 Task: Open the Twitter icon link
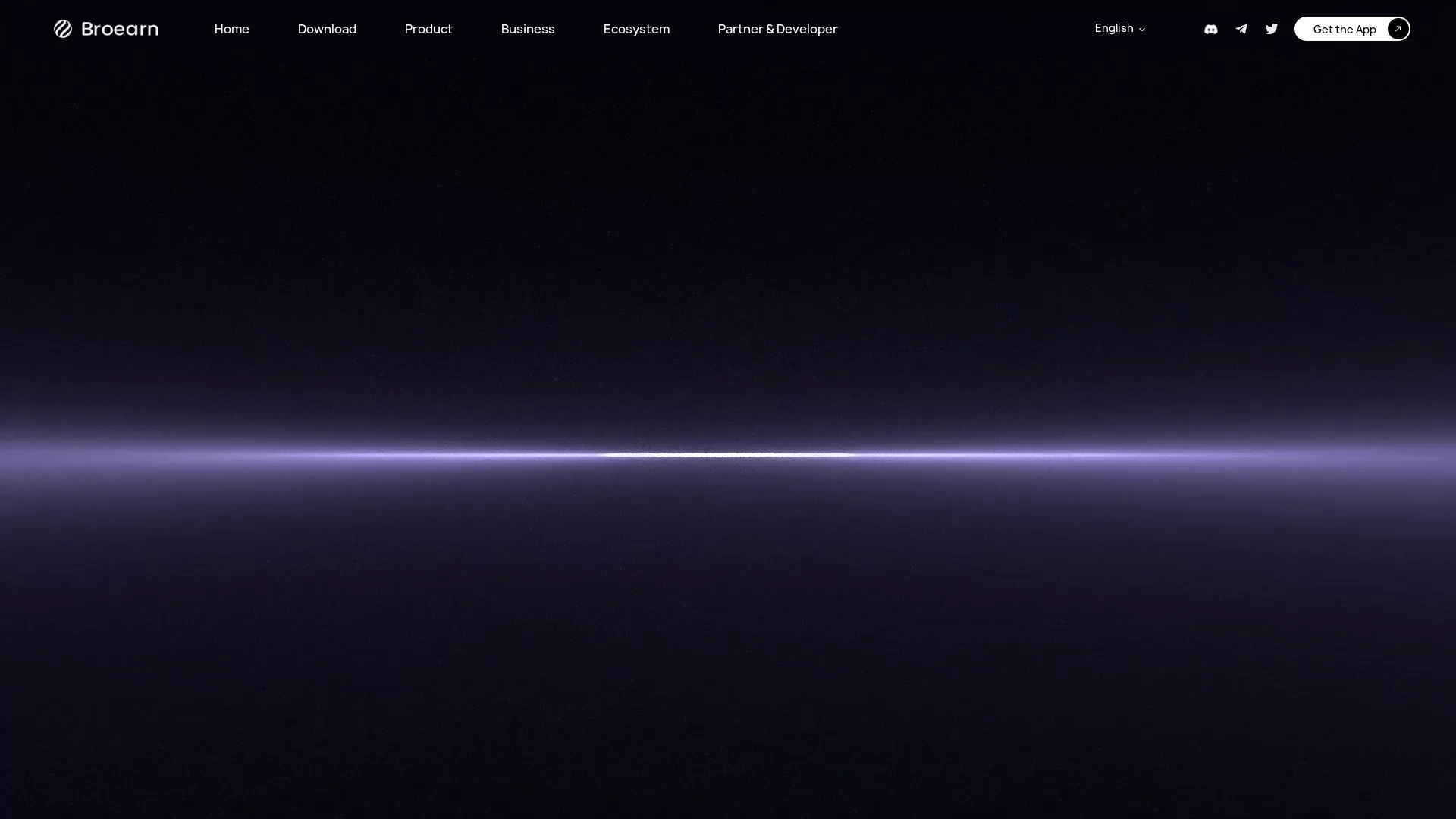pos(1272,29)
